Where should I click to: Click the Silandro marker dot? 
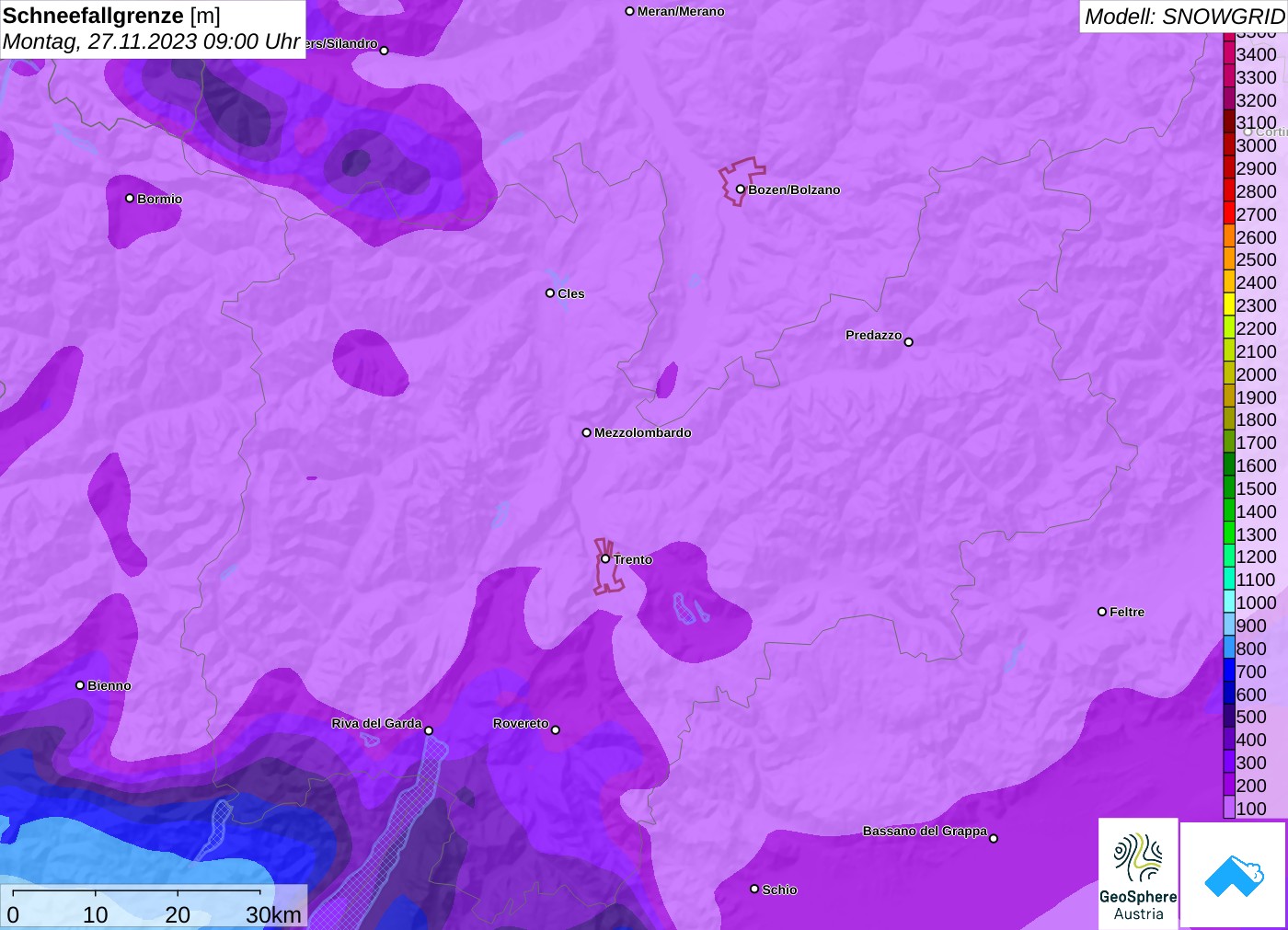point(384,51)
